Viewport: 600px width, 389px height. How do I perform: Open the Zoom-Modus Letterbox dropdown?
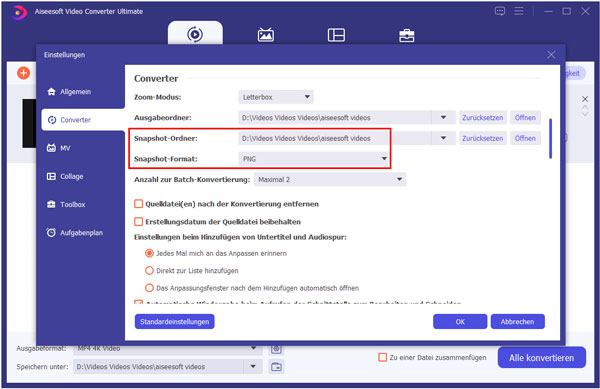[276, 97]
